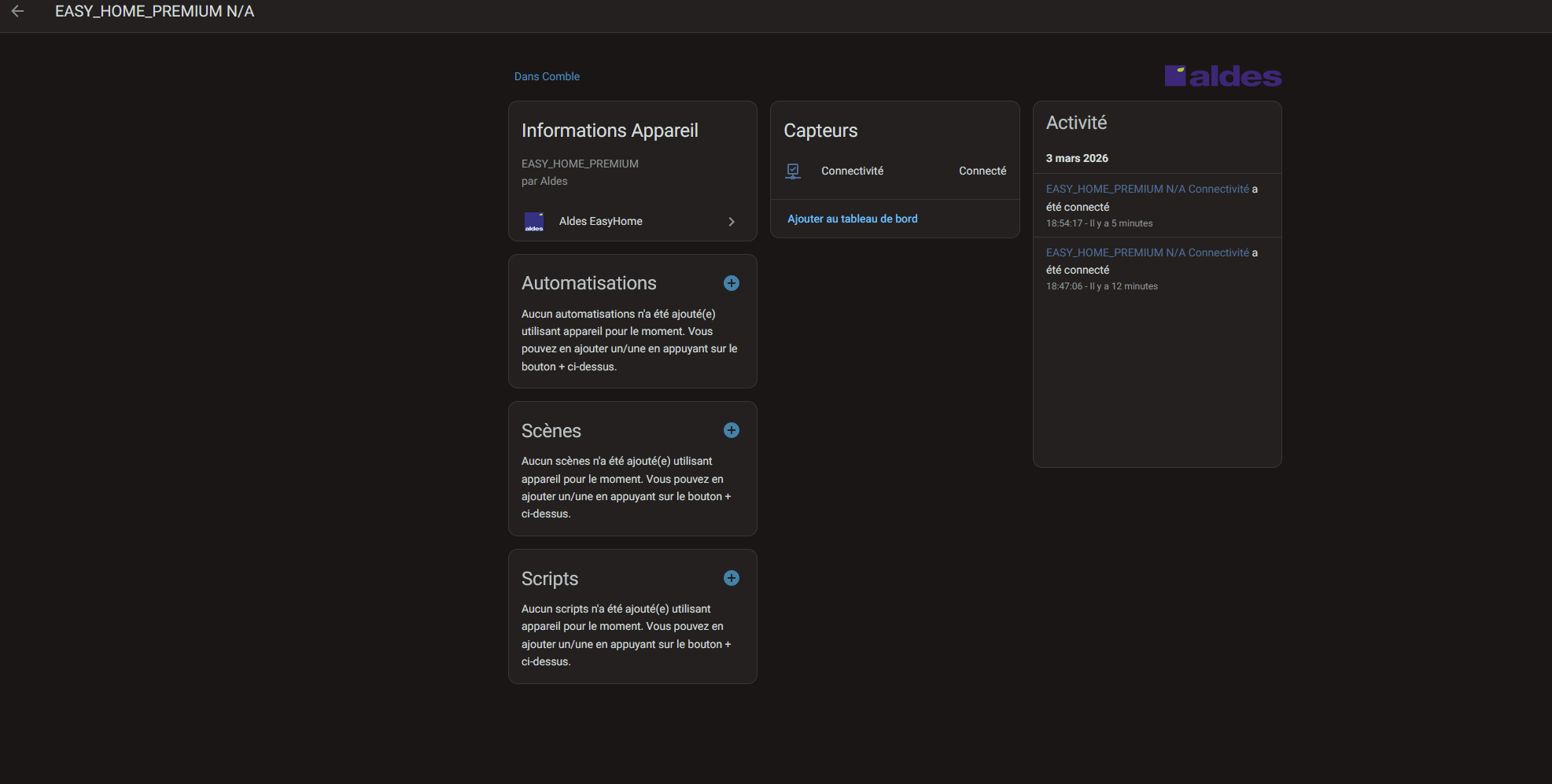
Task: Click the '3 mars 2026' date header
Action: pyautogui.click(x=1077, y=158)
